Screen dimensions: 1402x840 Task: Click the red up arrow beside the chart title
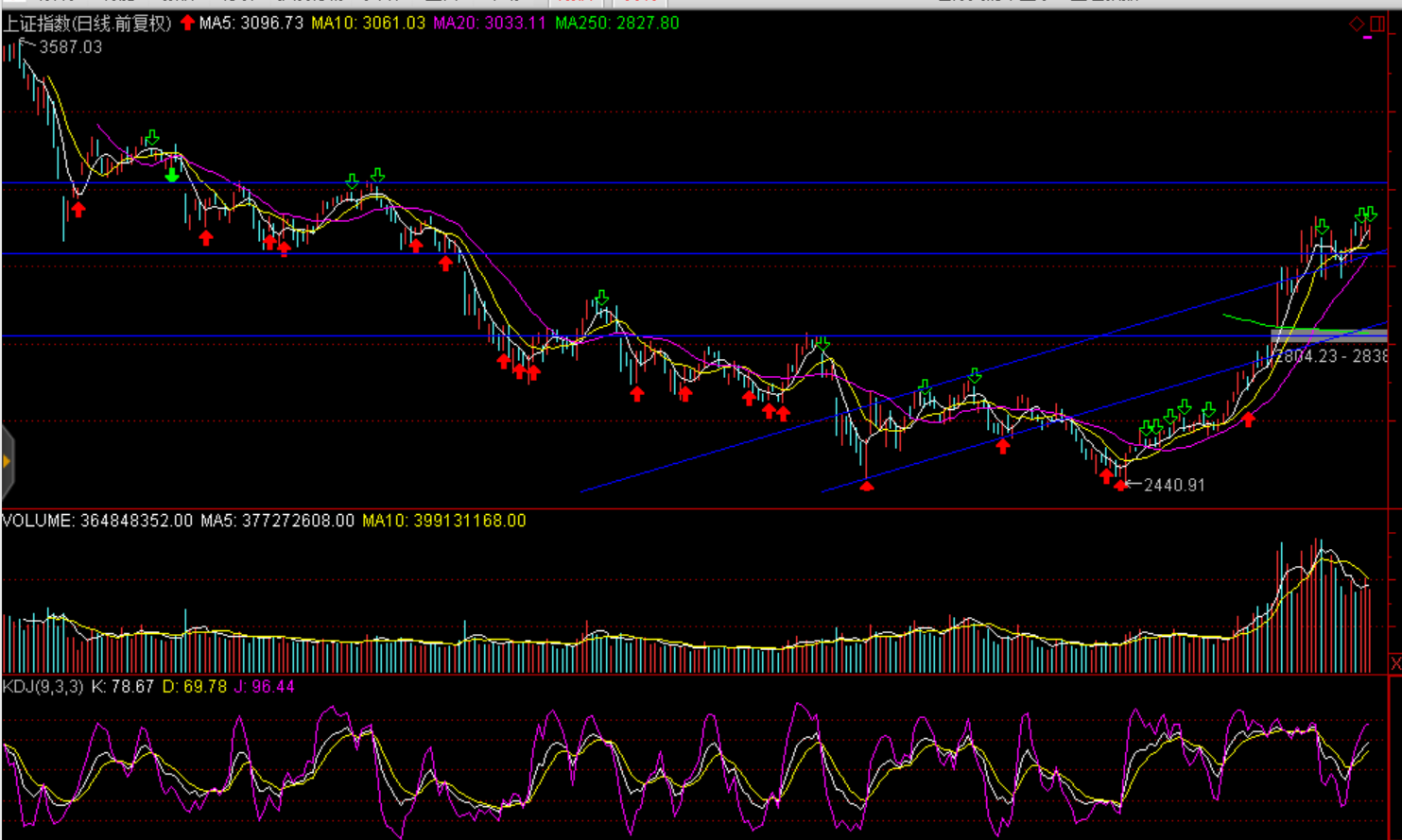coord(187,23)
